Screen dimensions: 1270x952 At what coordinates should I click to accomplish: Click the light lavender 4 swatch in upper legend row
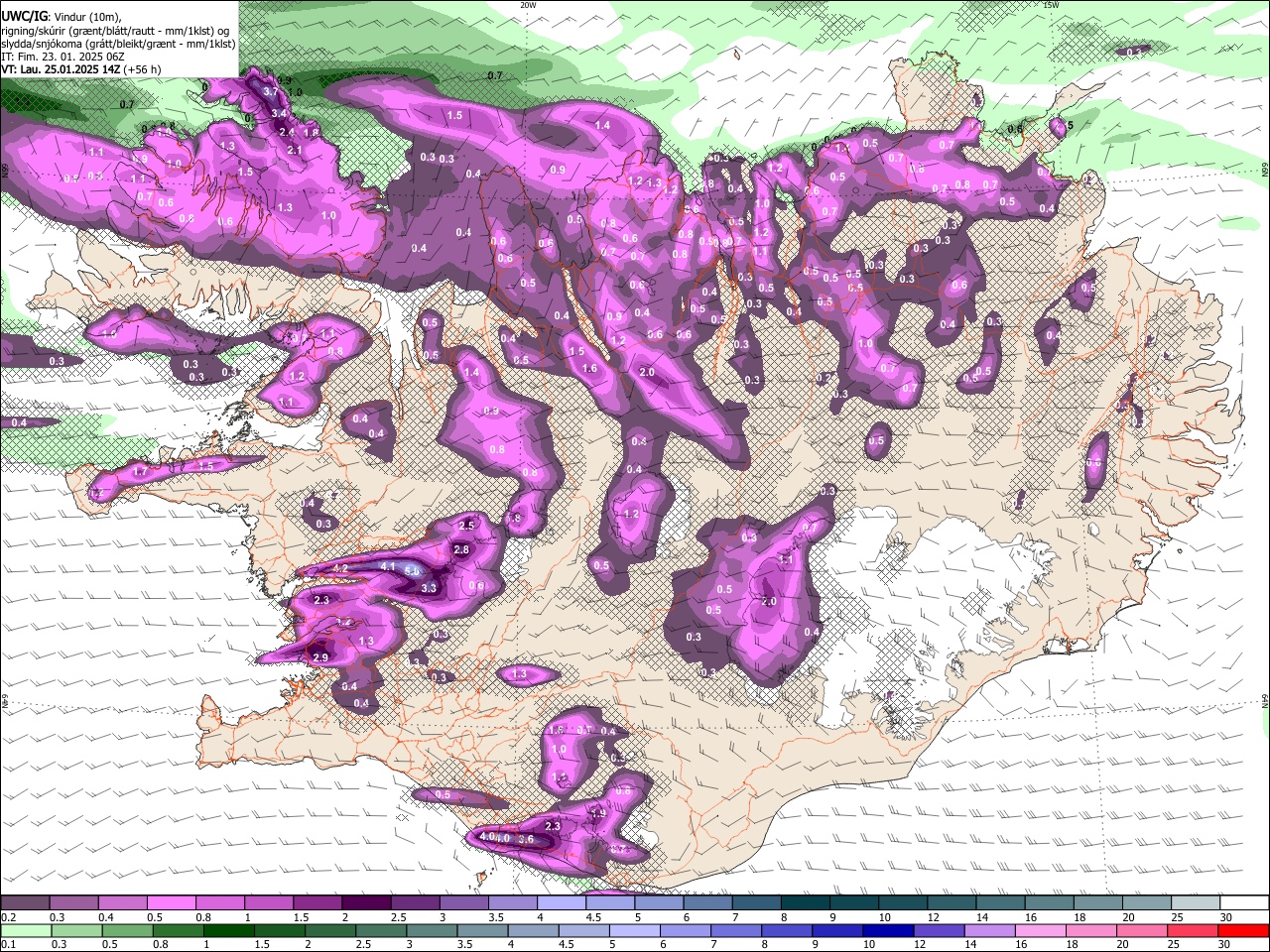(562, 903)
